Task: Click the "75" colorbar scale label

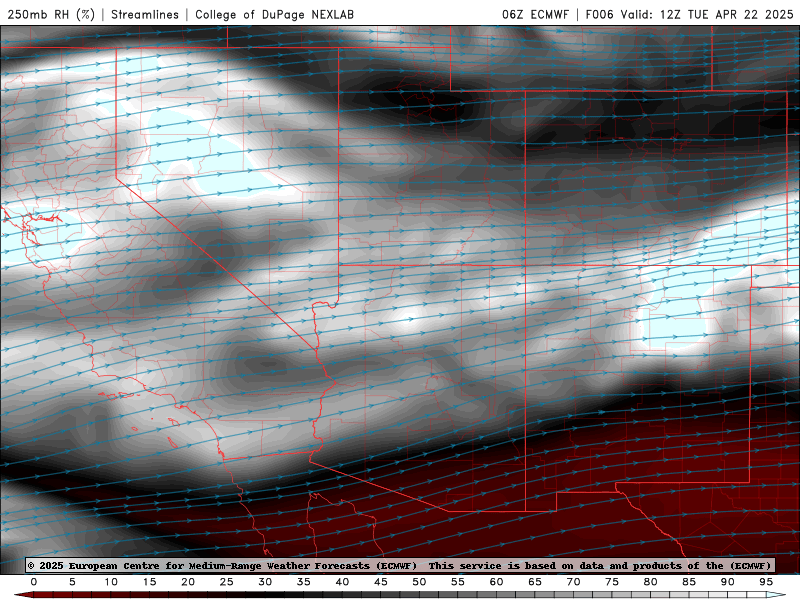Action: pyautogui.click(x=612, y=582)
